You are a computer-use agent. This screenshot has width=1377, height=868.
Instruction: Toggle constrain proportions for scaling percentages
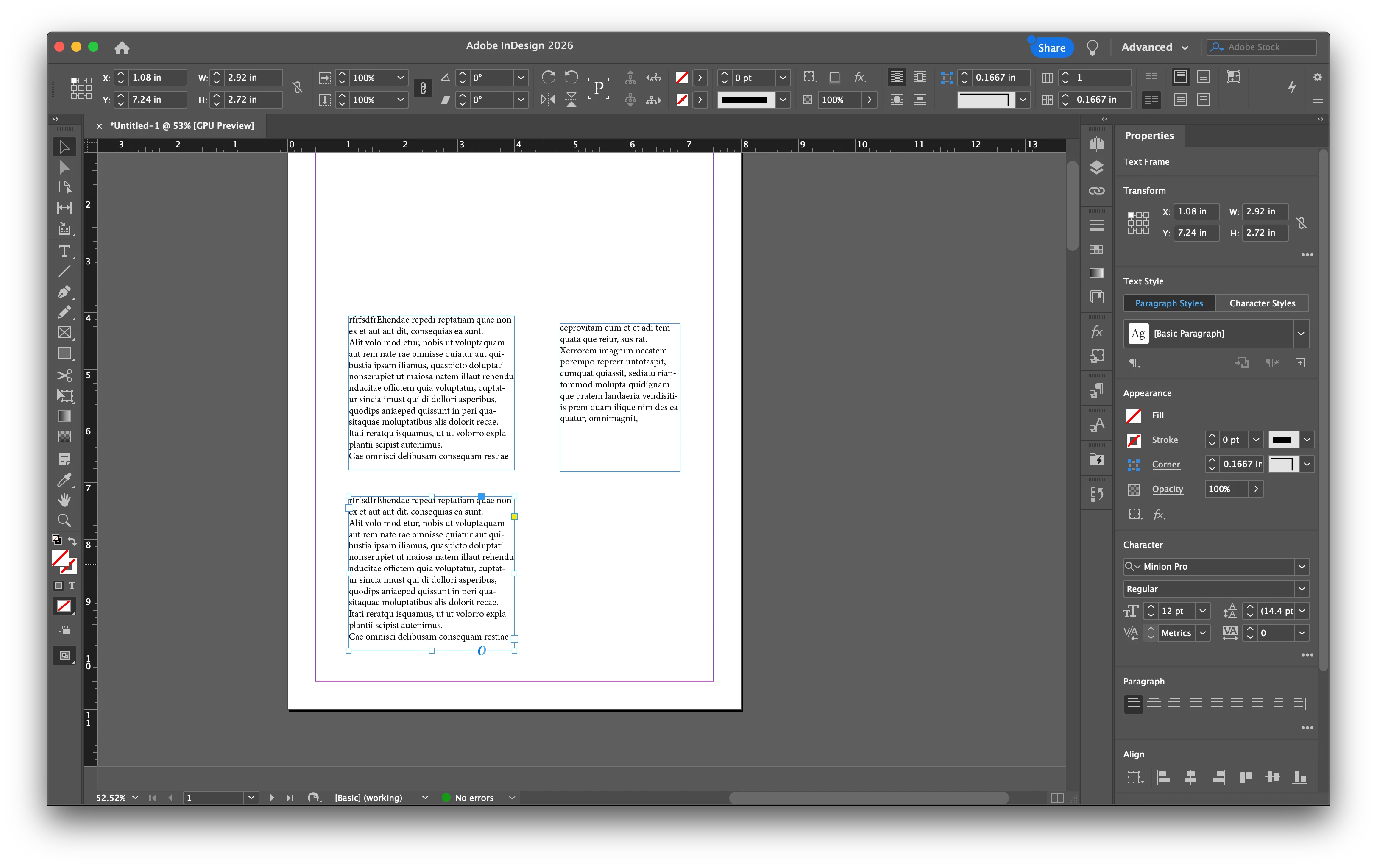tap(423, 88)
